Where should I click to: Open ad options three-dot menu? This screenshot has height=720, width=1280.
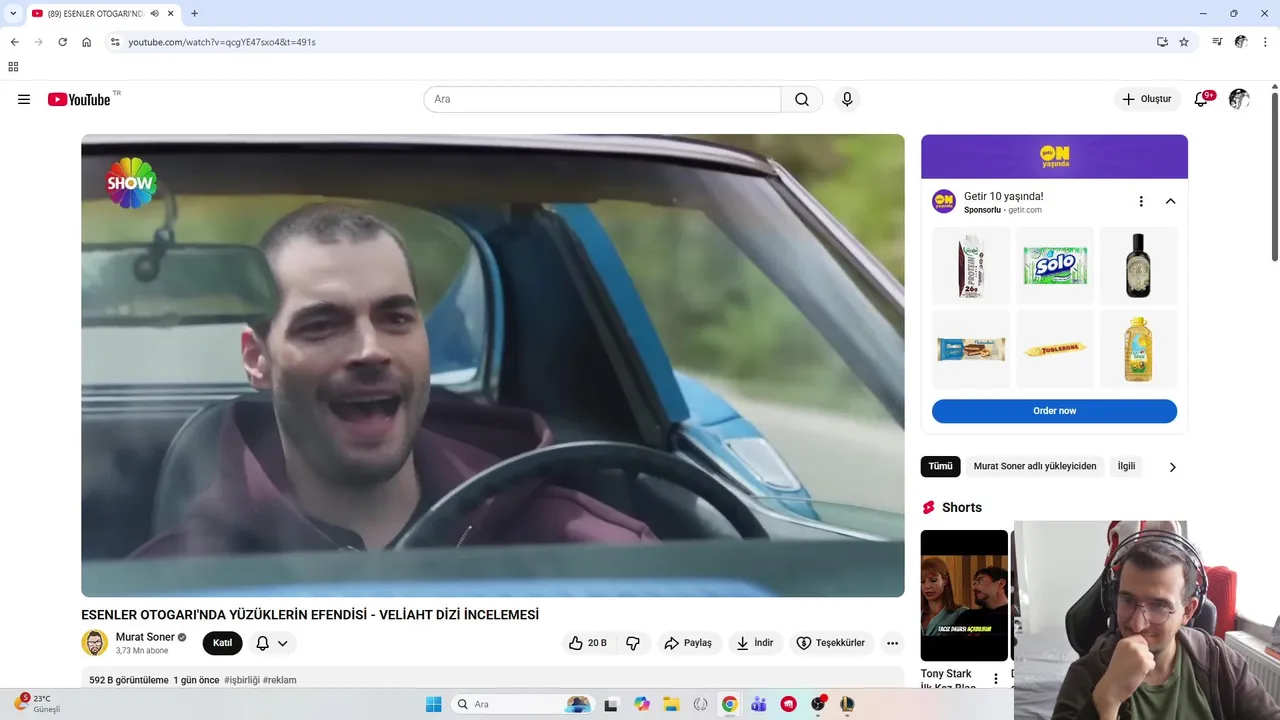[1141, 201]
